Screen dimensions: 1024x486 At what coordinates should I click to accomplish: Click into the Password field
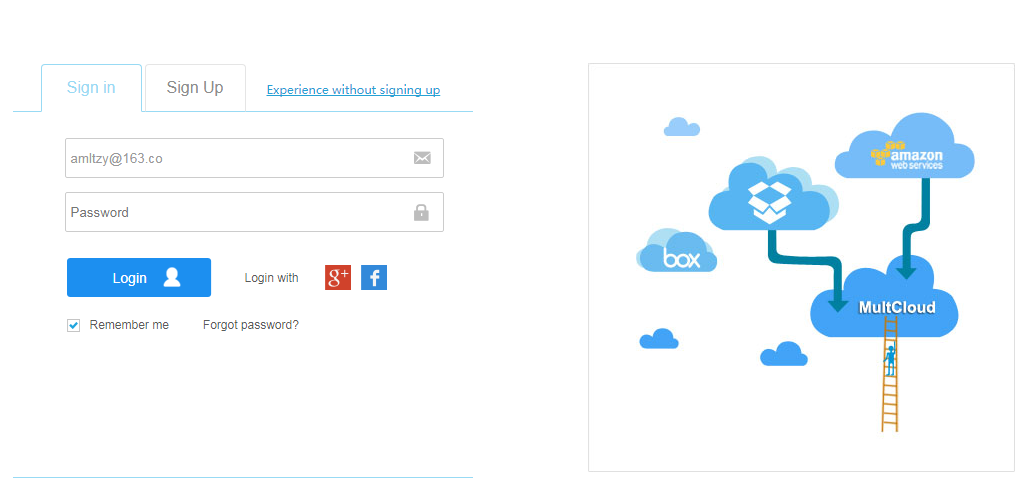[254, 212]
